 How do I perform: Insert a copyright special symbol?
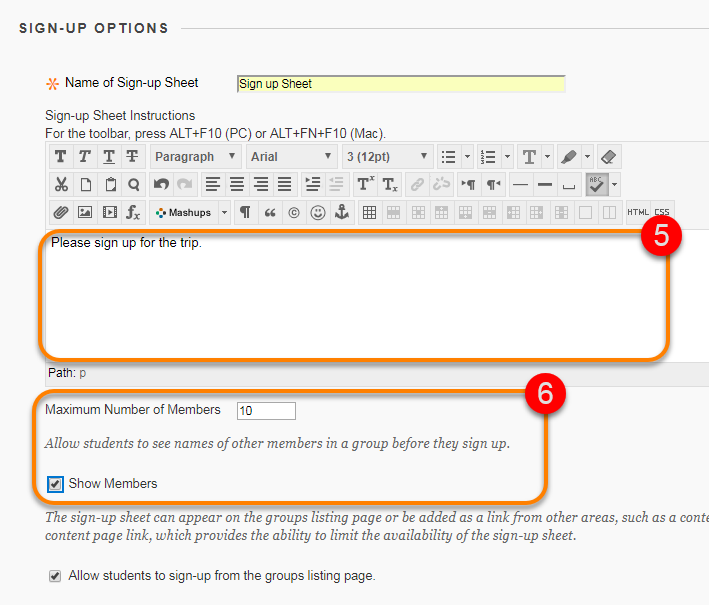(x=294, y=213)
